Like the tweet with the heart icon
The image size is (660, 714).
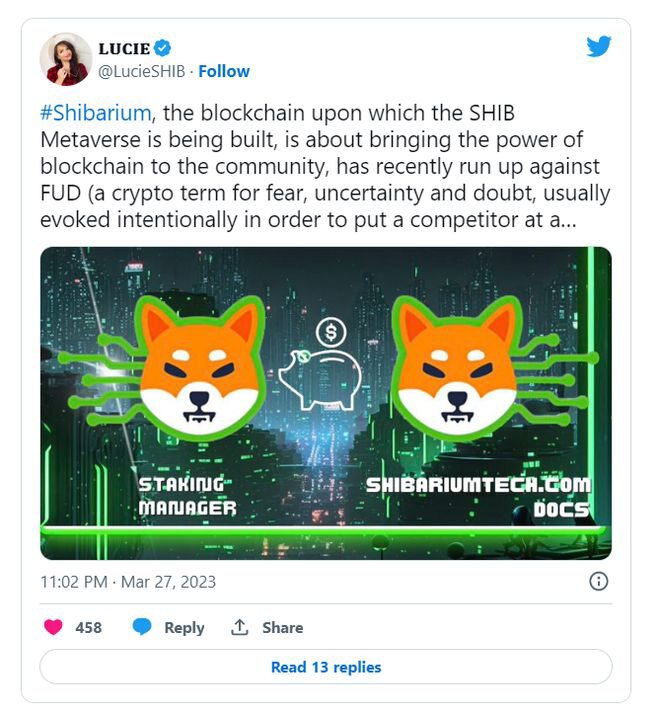coord(53,627)
